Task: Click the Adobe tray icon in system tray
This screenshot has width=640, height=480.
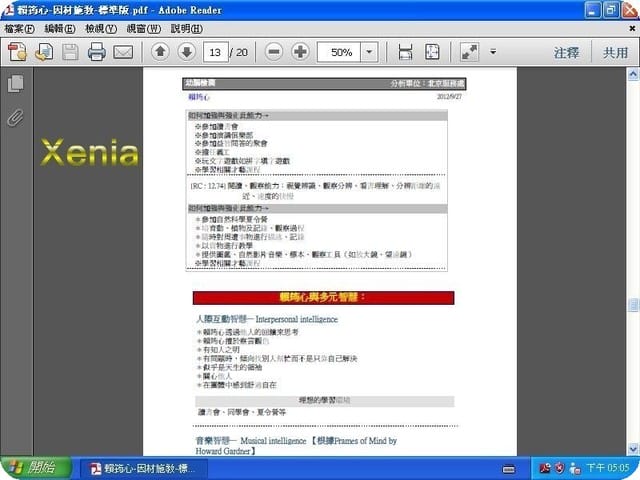Action: (544, 468)
